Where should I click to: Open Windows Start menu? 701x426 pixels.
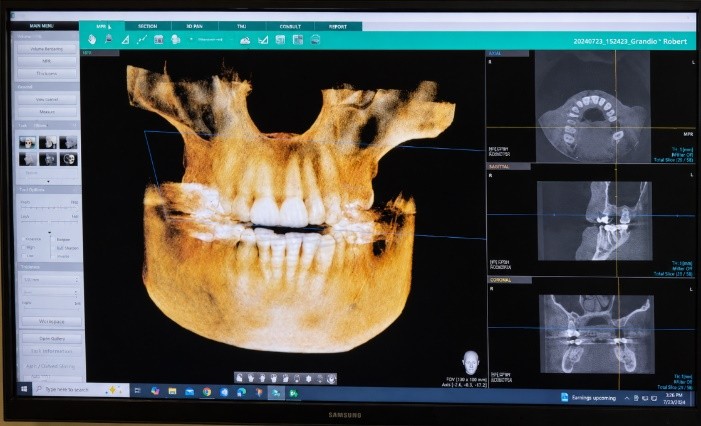24,389
